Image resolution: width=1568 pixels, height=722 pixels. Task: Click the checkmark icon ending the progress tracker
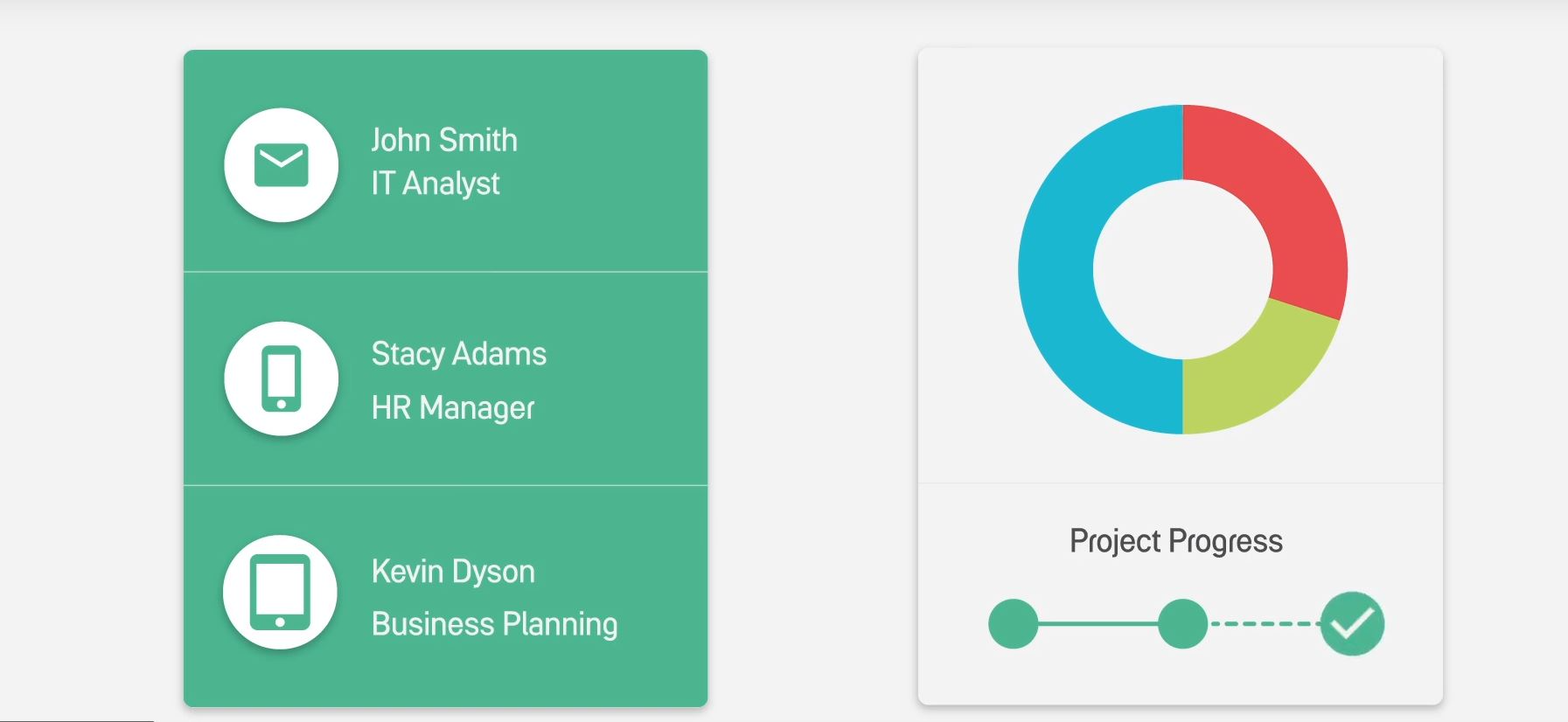point(1352,623)
